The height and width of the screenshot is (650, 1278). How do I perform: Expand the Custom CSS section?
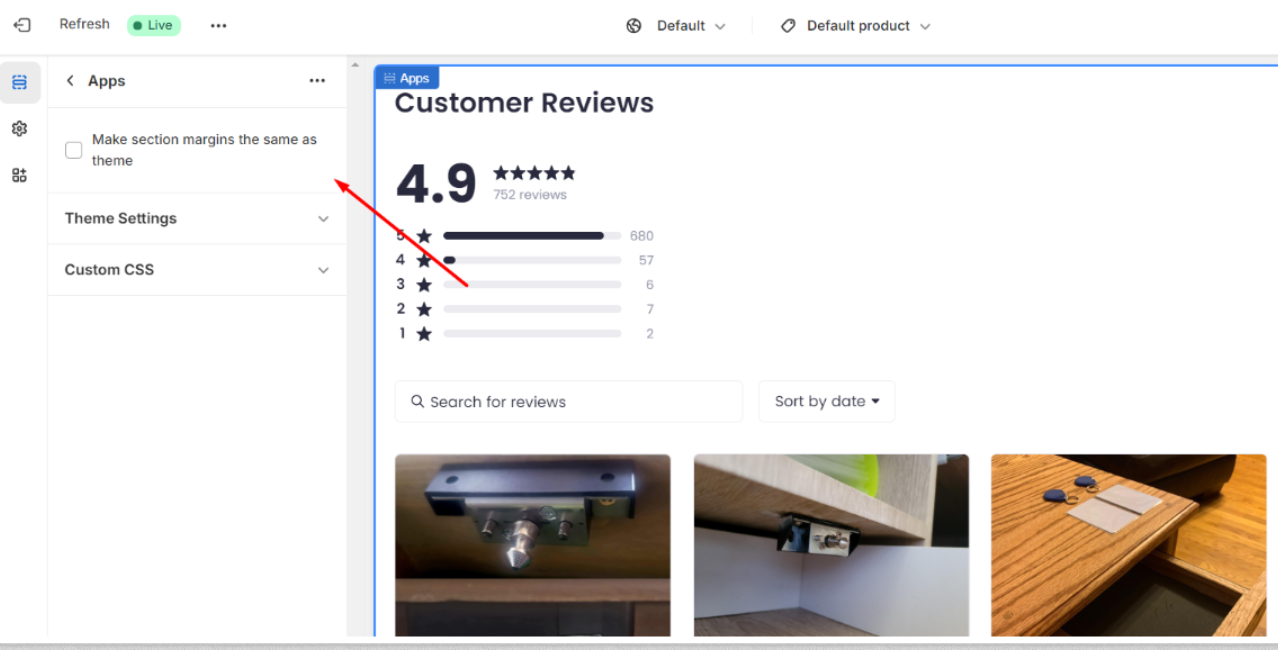click(x=197, y=270)
